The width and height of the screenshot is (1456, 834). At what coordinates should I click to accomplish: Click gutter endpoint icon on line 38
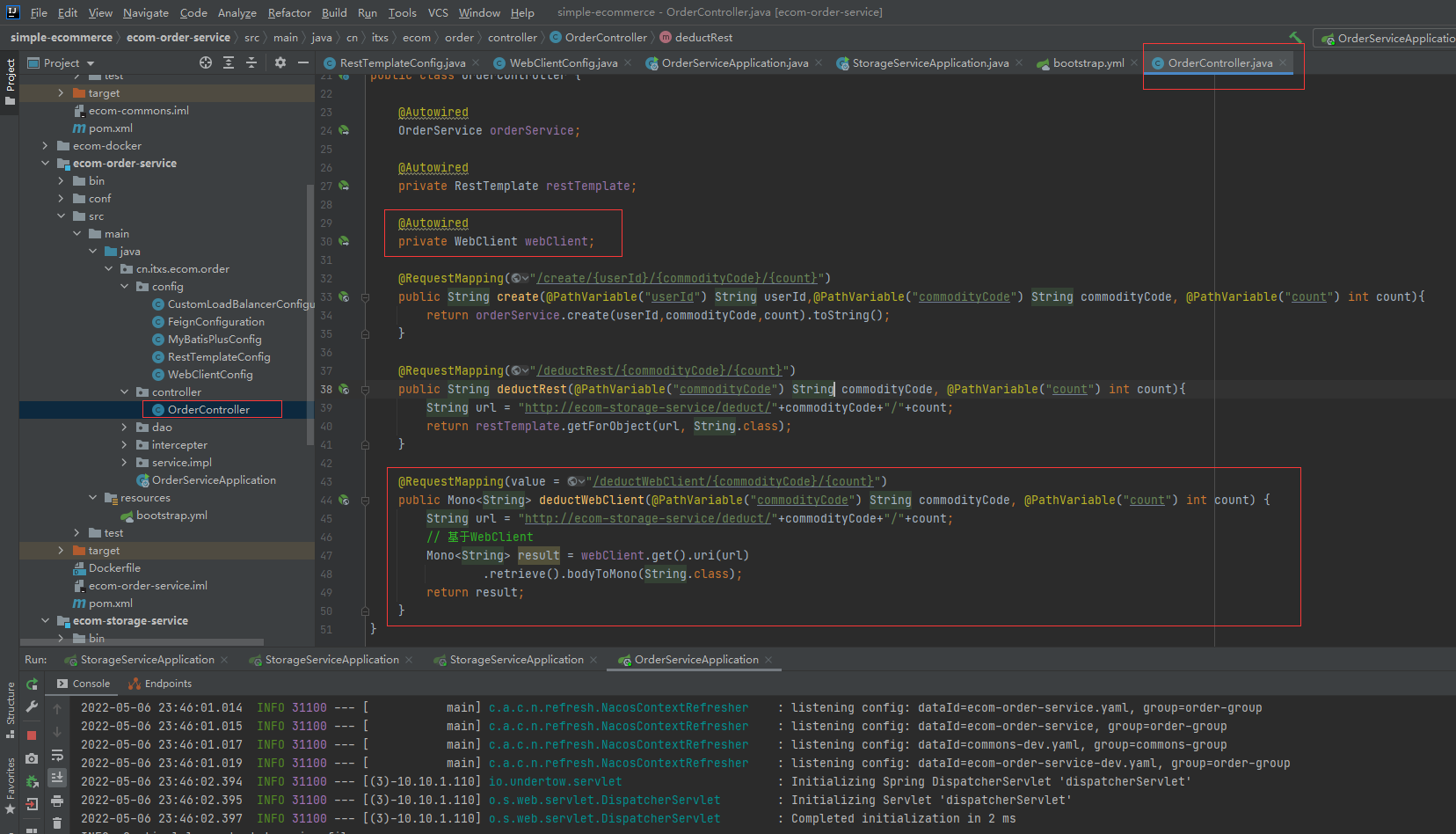(344, 389)
